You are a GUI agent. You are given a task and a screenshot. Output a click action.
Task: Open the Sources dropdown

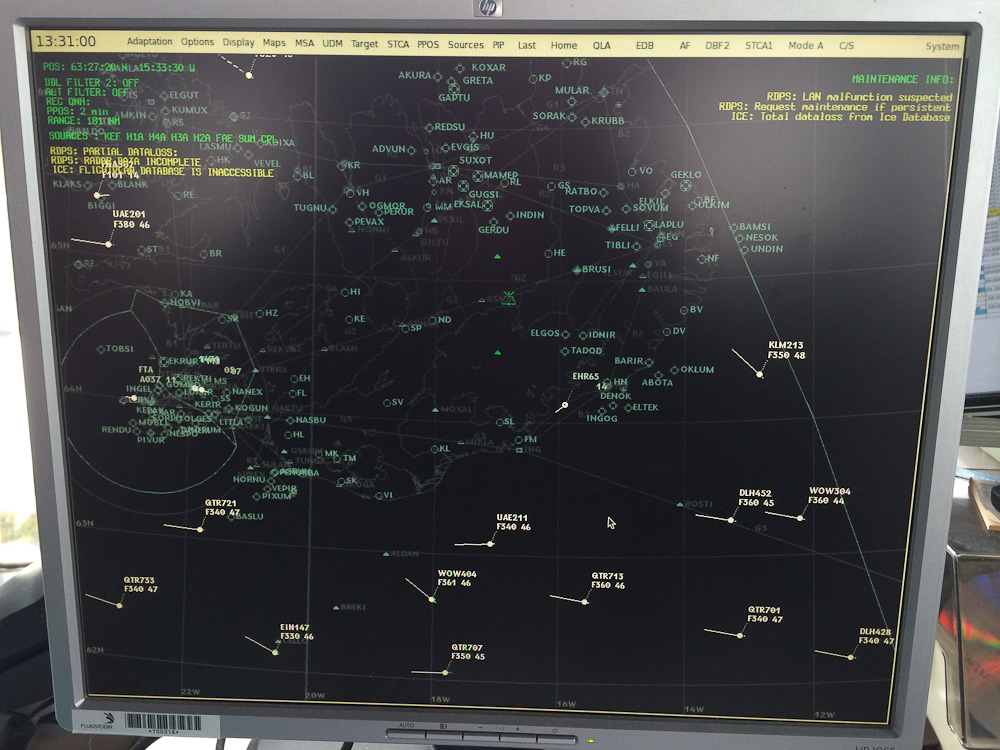(x=465, y=44)
